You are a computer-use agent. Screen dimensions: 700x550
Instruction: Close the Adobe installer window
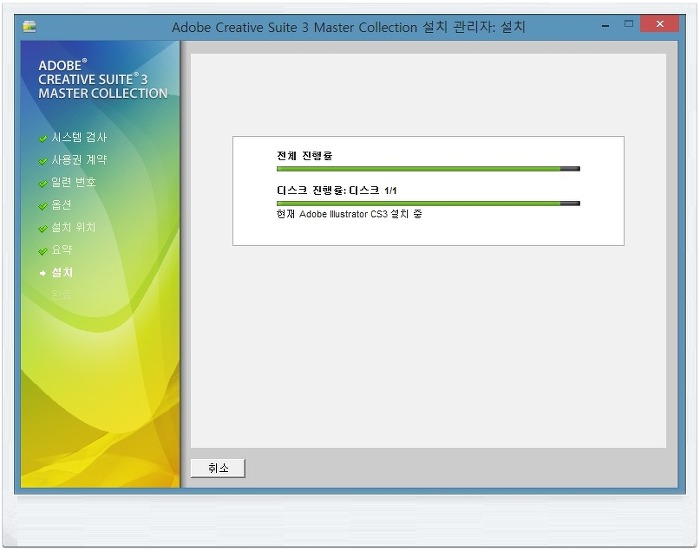pyautogui.click(x=660, y=24)
